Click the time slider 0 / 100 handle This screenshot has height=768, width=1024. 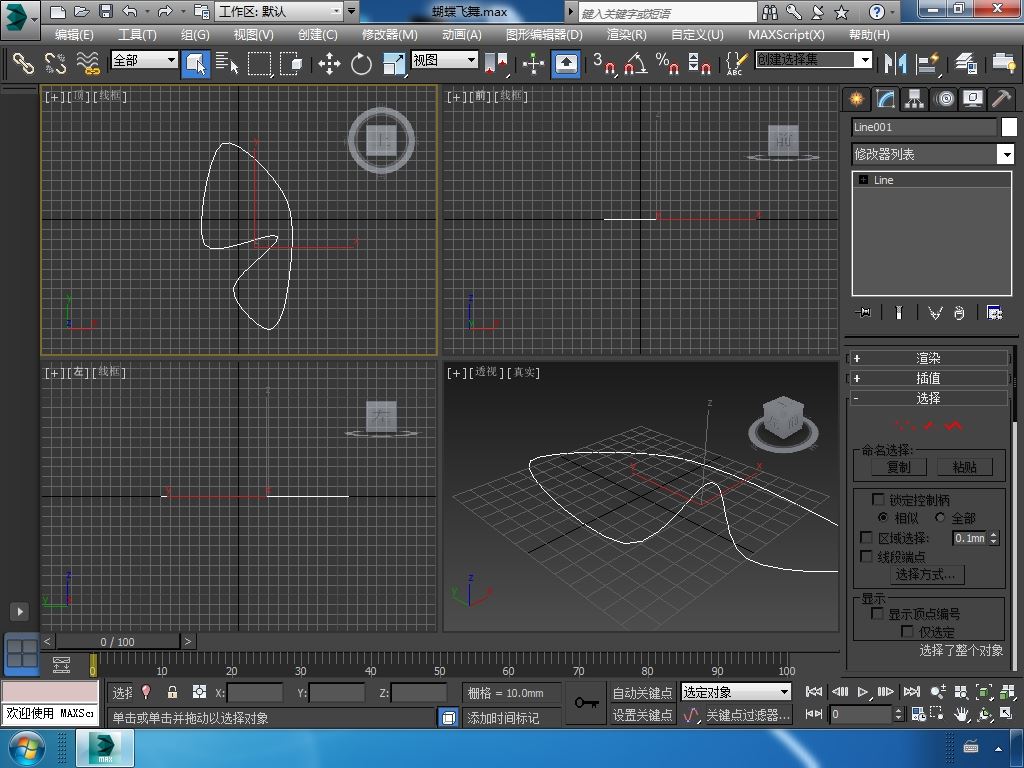click(118, 642)
